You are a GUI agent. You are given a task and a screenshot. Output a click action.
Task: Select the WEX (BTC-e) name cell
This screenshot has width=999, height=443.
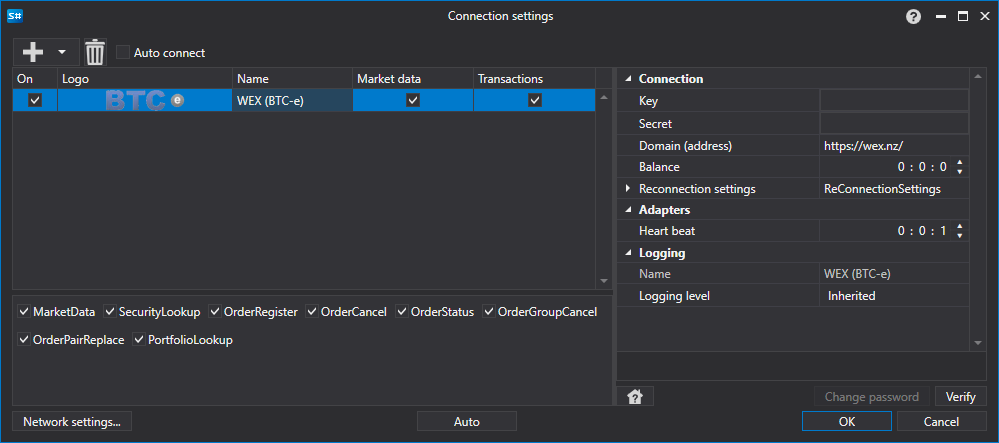point(292,100)
